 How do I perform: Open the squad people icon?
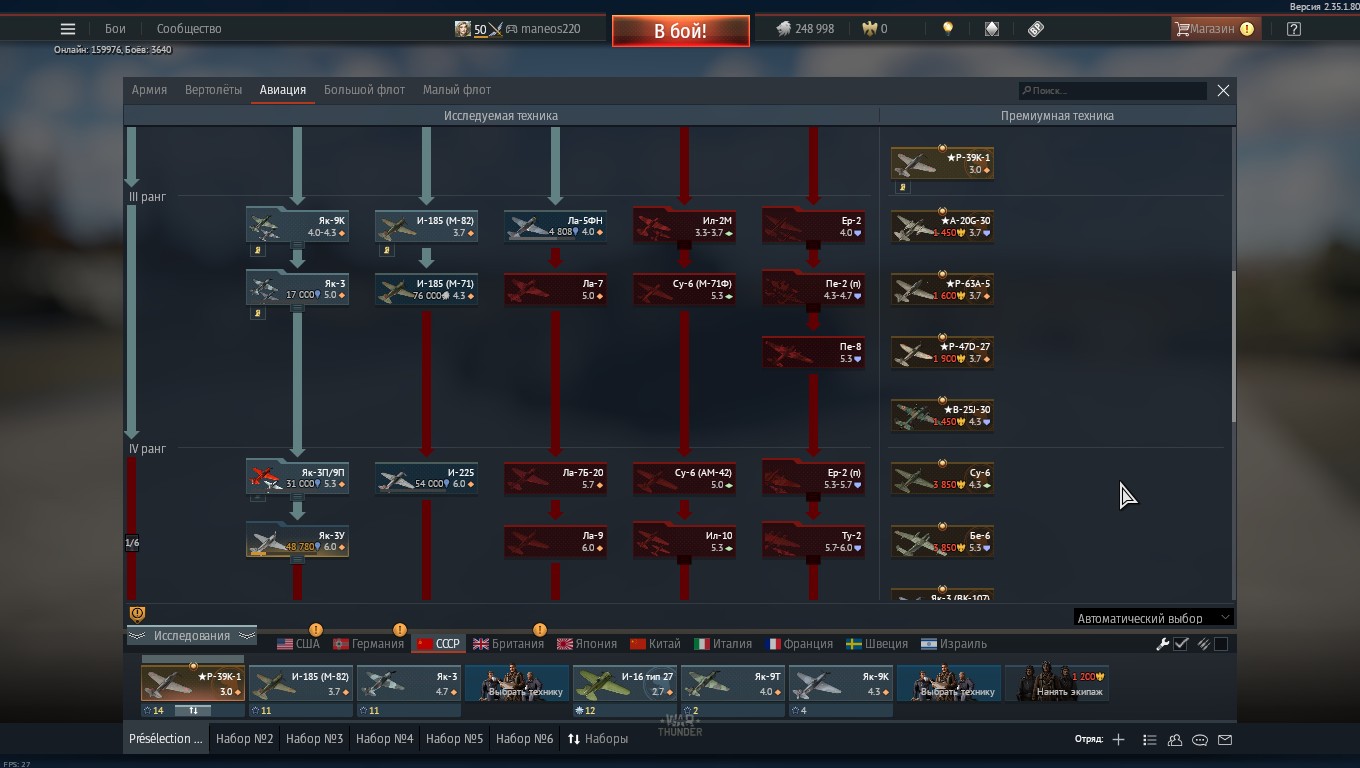pos(1175,740)
